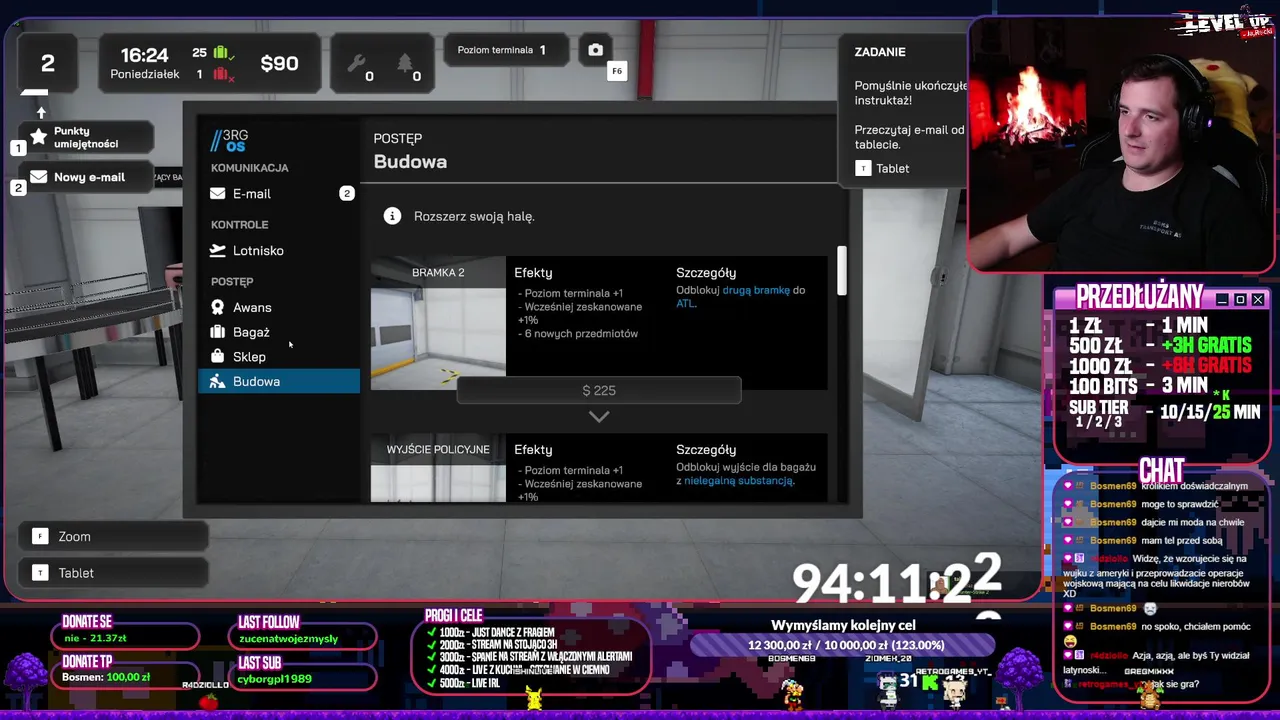Click the stream donation goal progress bar
This screenshot has height=720, width=1280.
pos(843,645)
